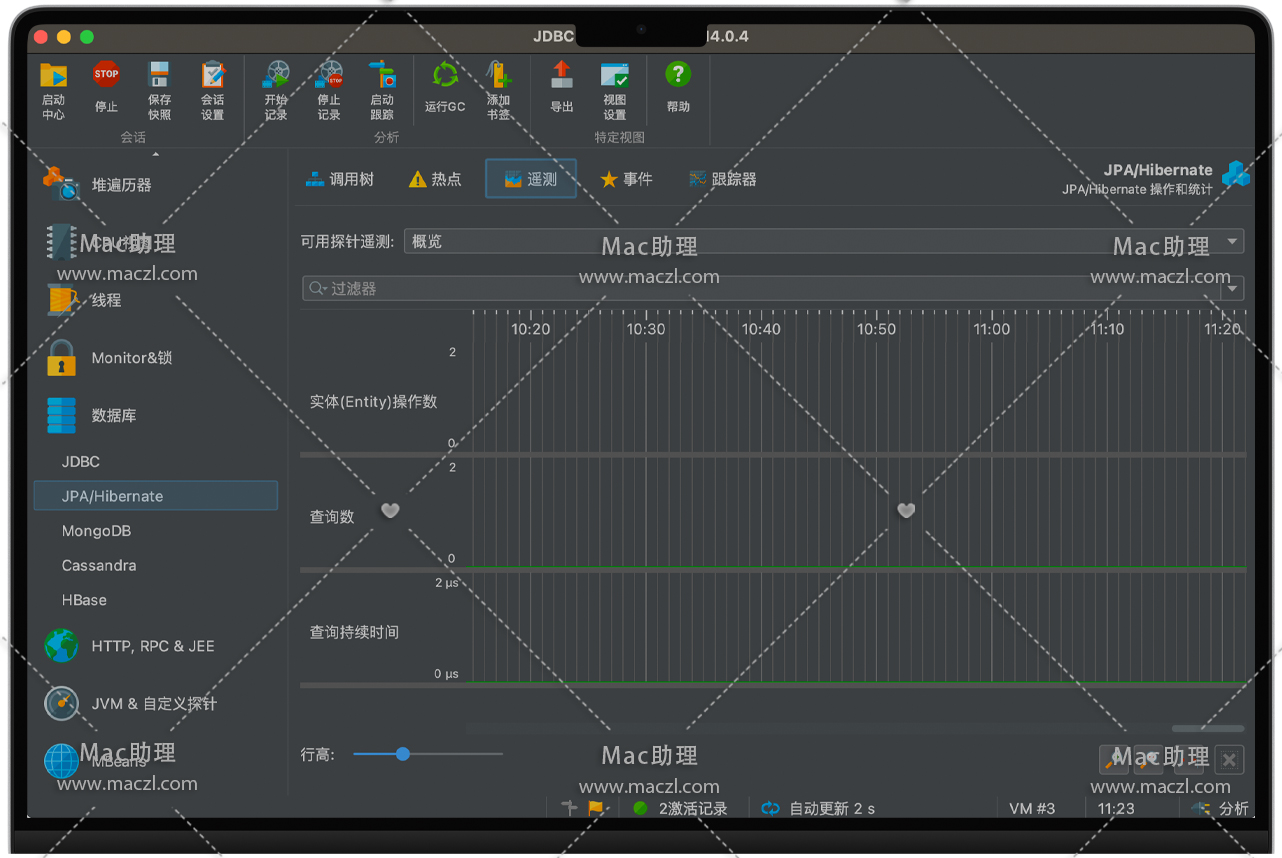Click the red 停止 stop icon
This screenshot has height=858, width=1282.
pyautogui.click(x=106, y=88)
